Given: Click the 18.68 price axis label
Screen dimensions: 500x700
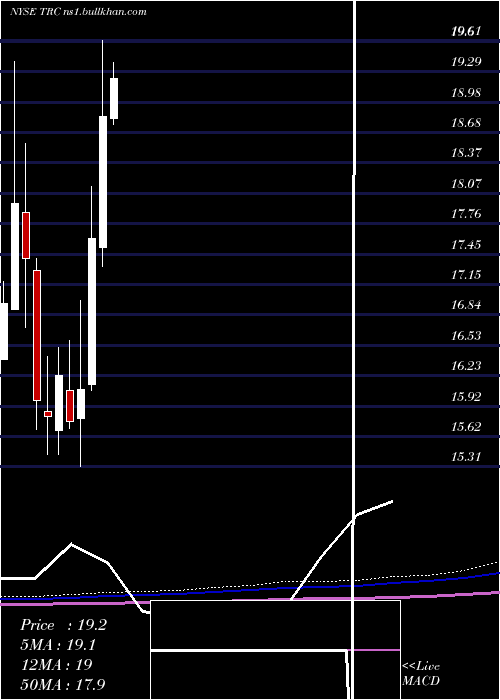Looking at the screenshot, I should pos(466,122).
